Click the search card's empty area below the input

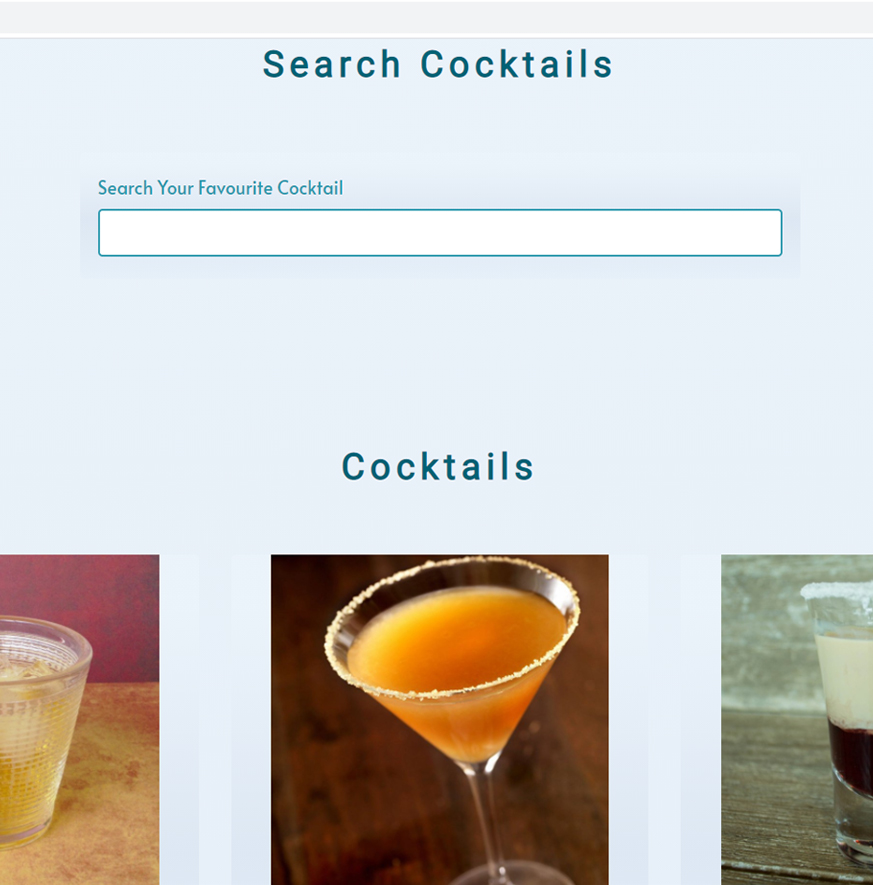click(440, 268)
